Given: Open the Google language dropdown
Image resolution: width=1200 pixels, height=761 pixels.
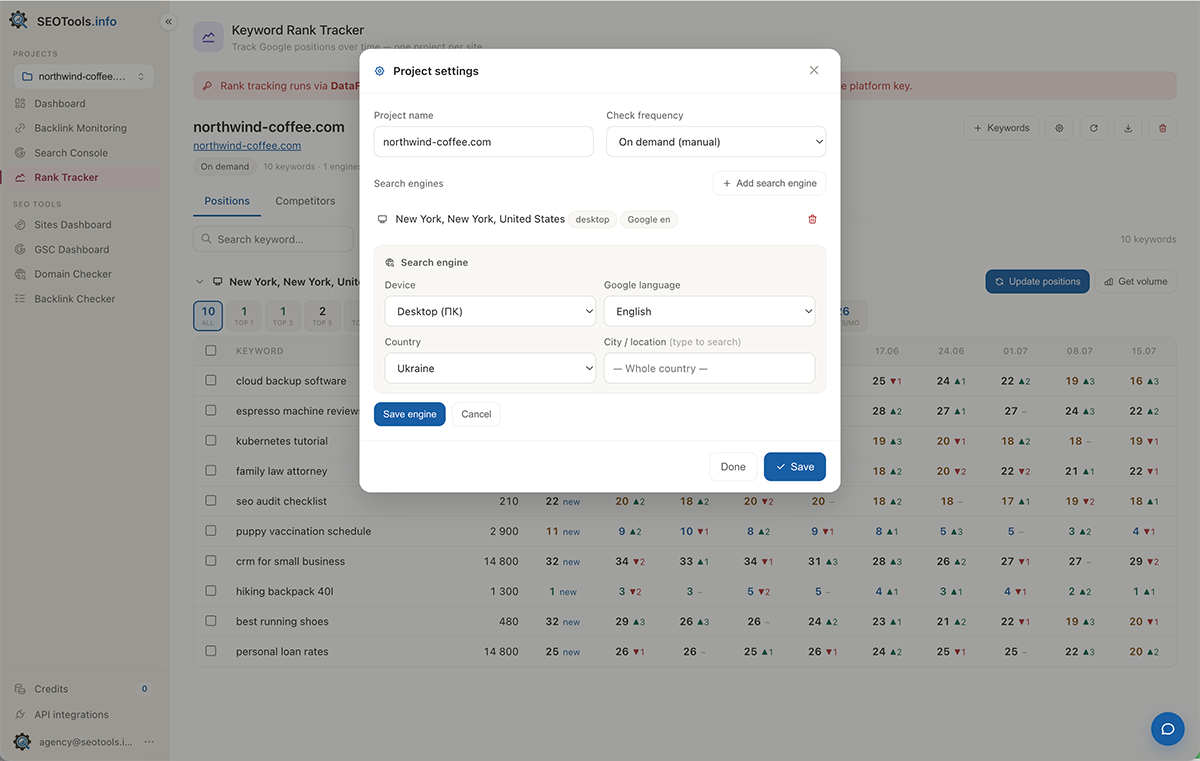Looking at the screenshot, I should coord(709,311).
